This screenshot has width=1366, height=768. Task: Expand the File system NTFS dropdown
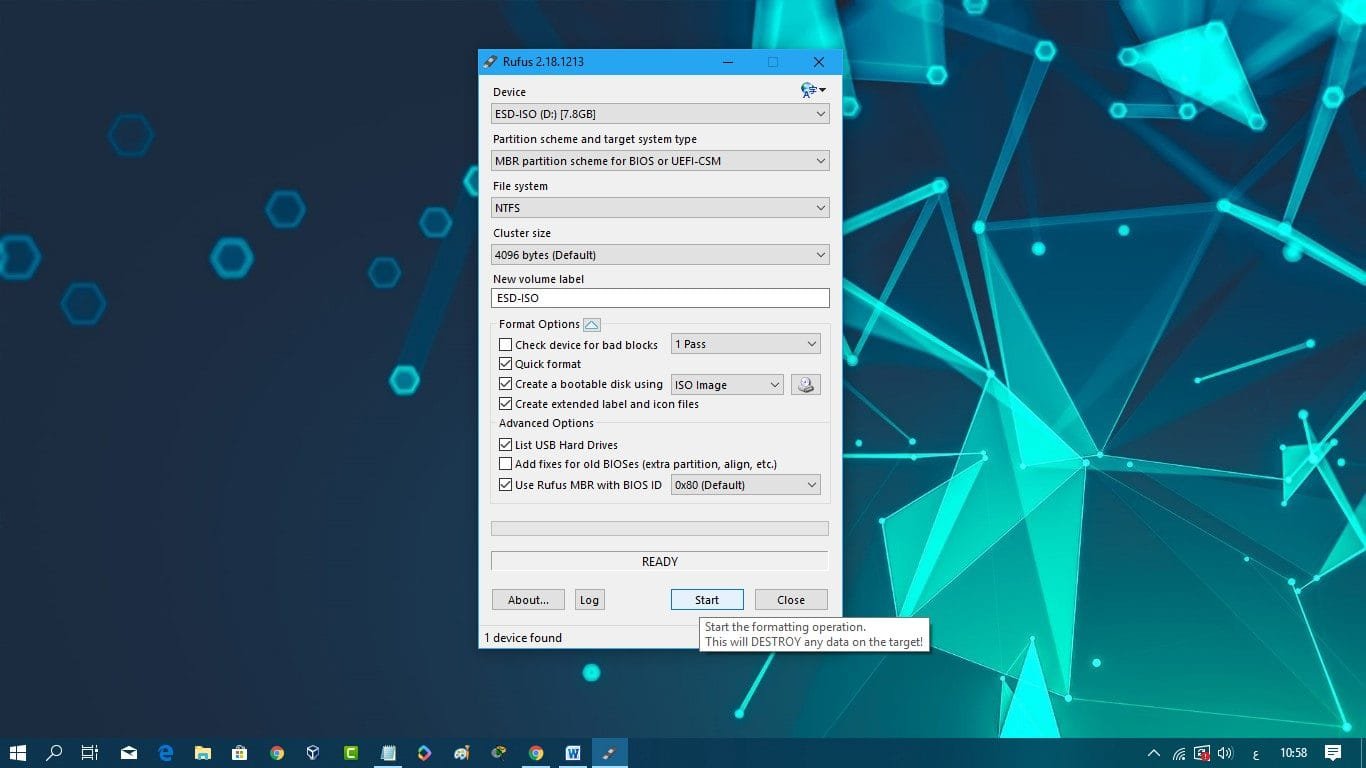coord(660,208)
